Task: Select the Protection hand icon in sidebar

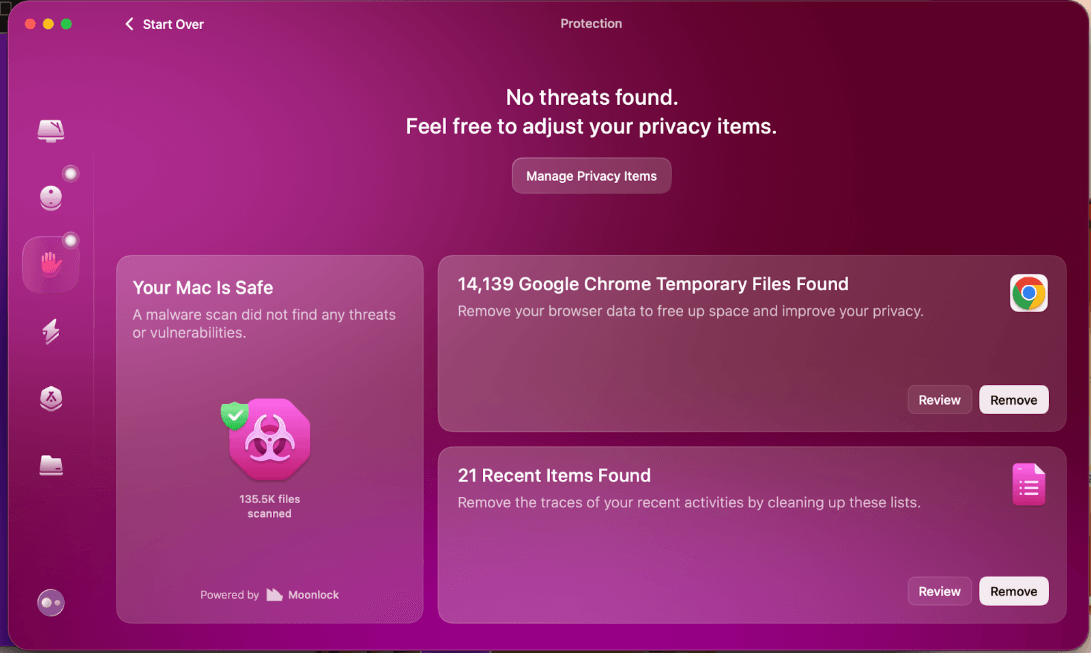Action: tap(51, 264)
